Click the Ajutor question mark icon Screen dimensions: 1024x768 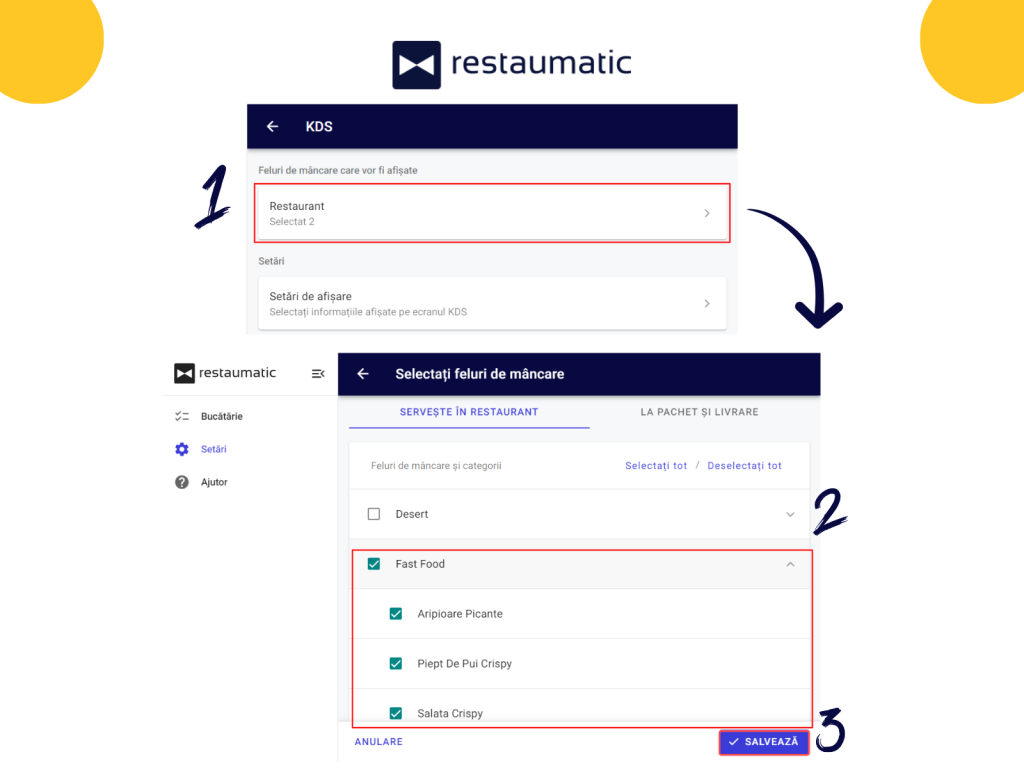pos(182,482)
